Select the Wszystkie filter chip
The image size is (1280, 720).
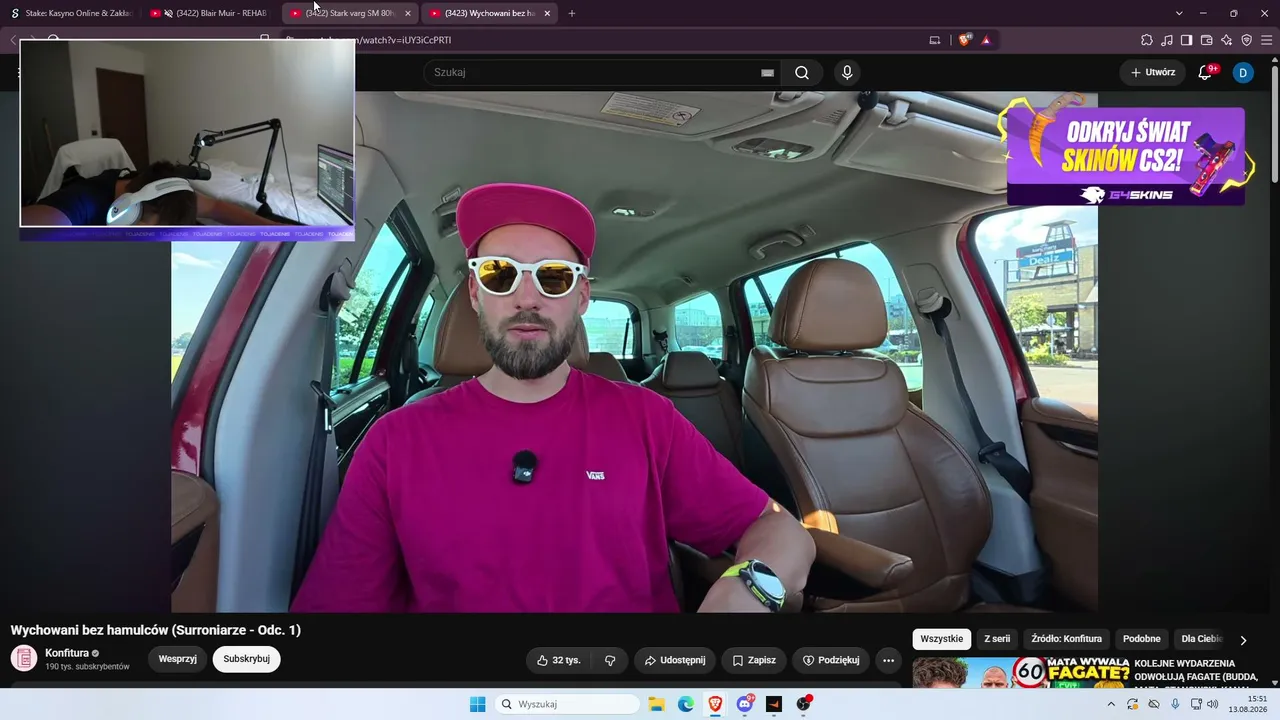[941, 639]
